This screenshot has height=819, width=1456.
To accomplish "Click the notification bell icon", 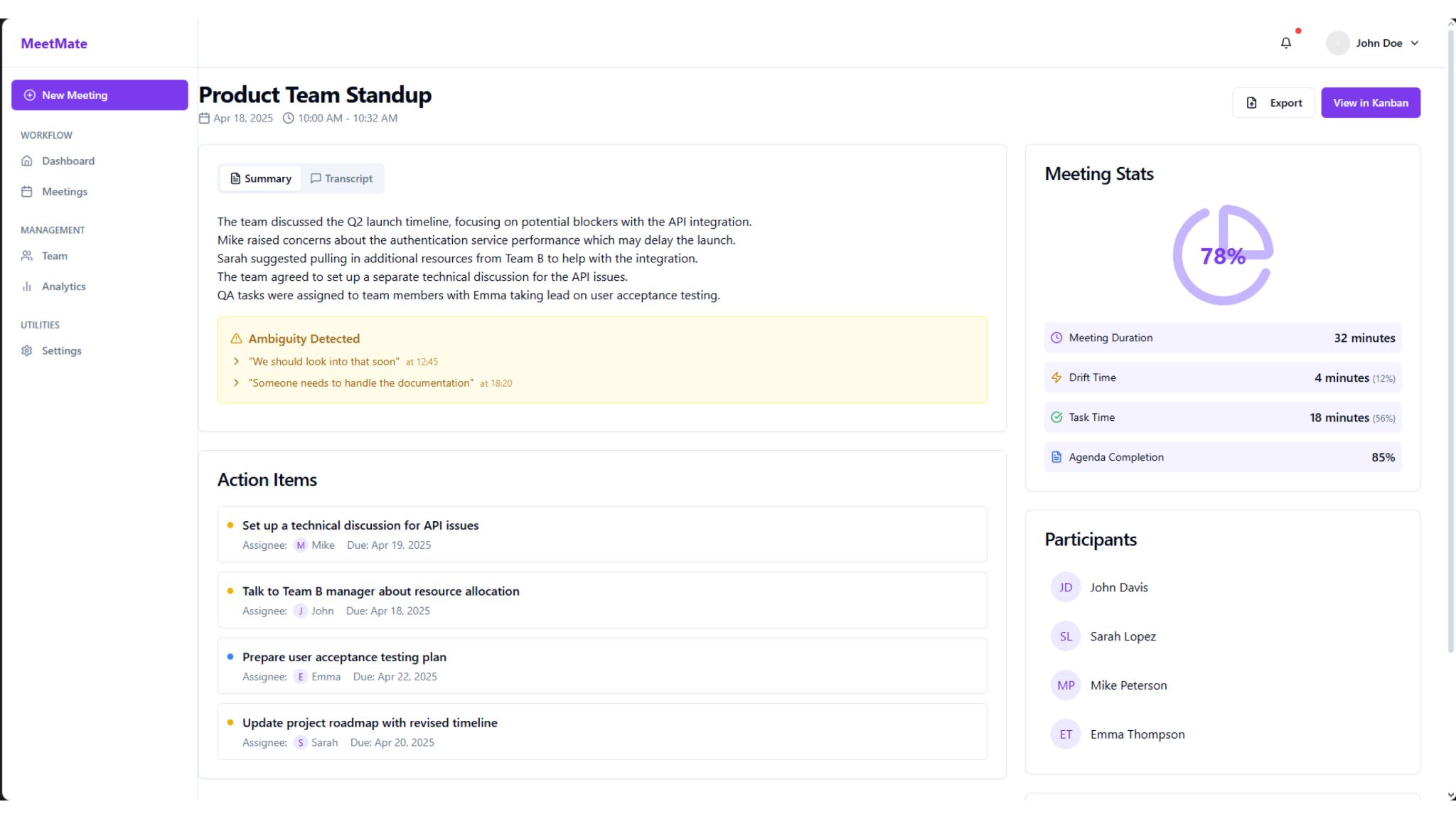I will 1285,43.
